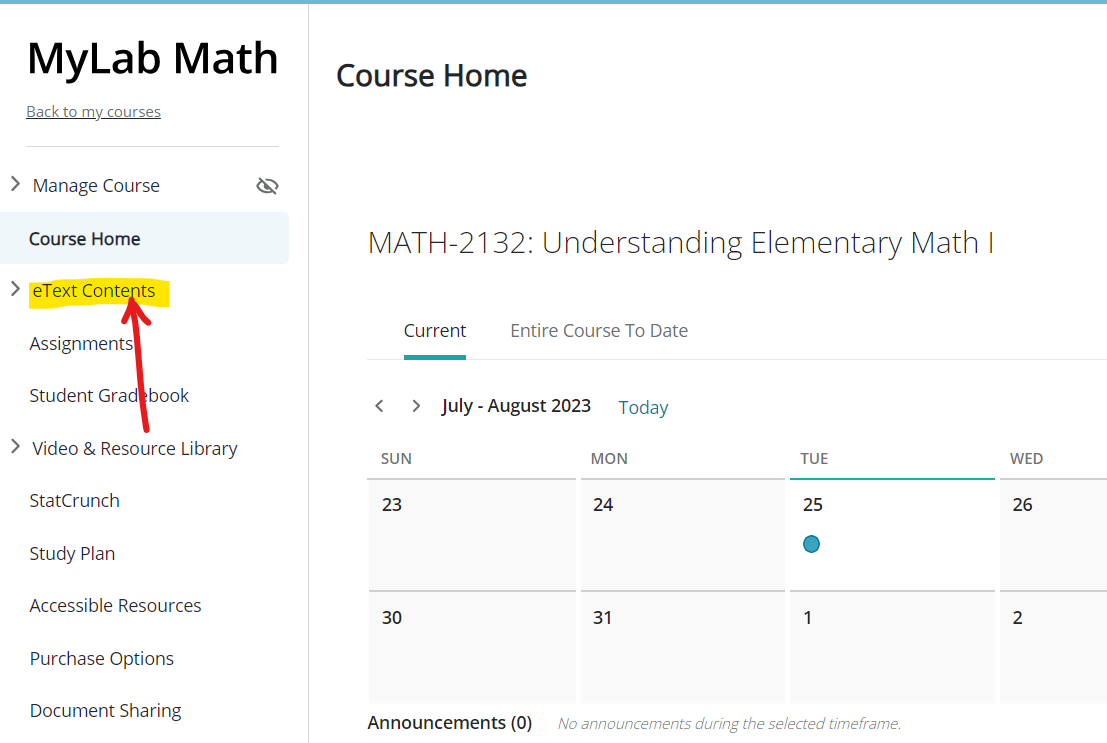Click the SUN column header
1107x743 pixels.
pyautogui.click(x=396, y=458)
